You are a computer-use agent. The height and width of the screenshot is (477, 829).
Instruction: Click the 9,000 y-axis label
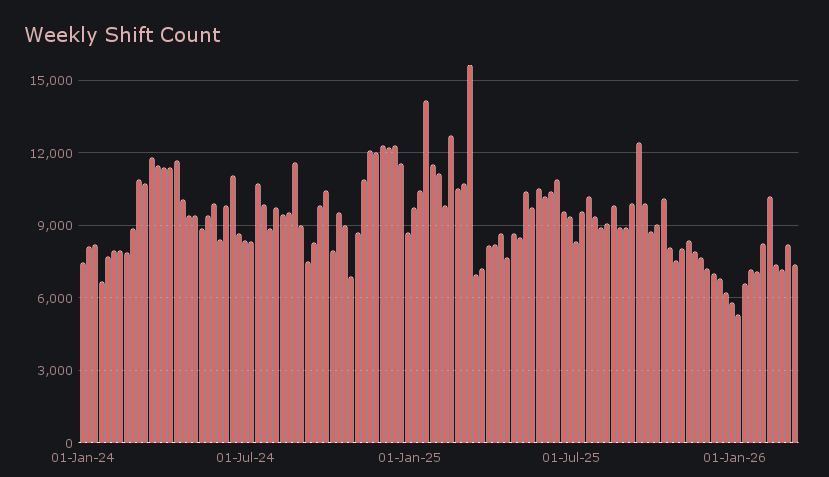point(54,225)
